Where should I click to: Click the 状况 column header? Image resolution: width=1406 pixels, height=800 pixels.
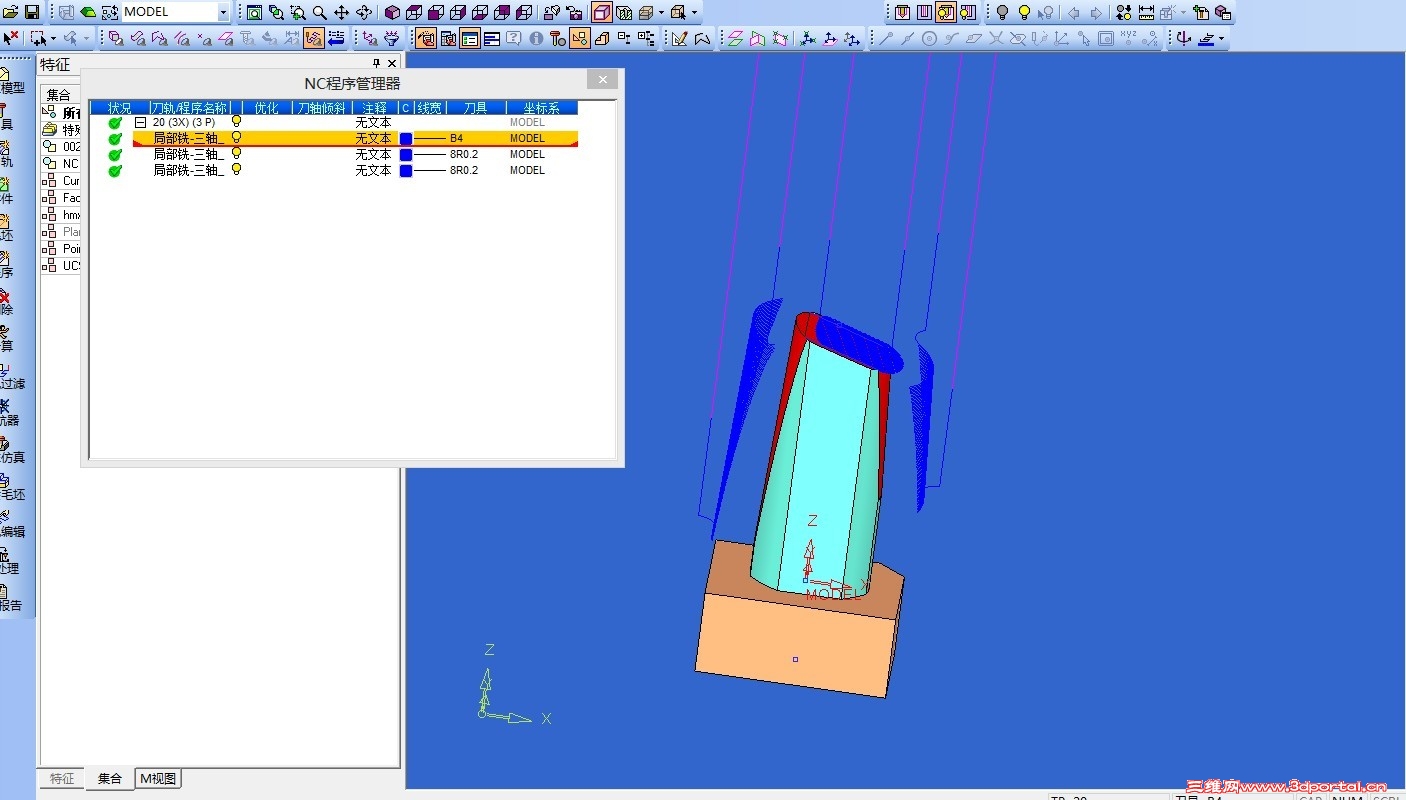point(119,107)
